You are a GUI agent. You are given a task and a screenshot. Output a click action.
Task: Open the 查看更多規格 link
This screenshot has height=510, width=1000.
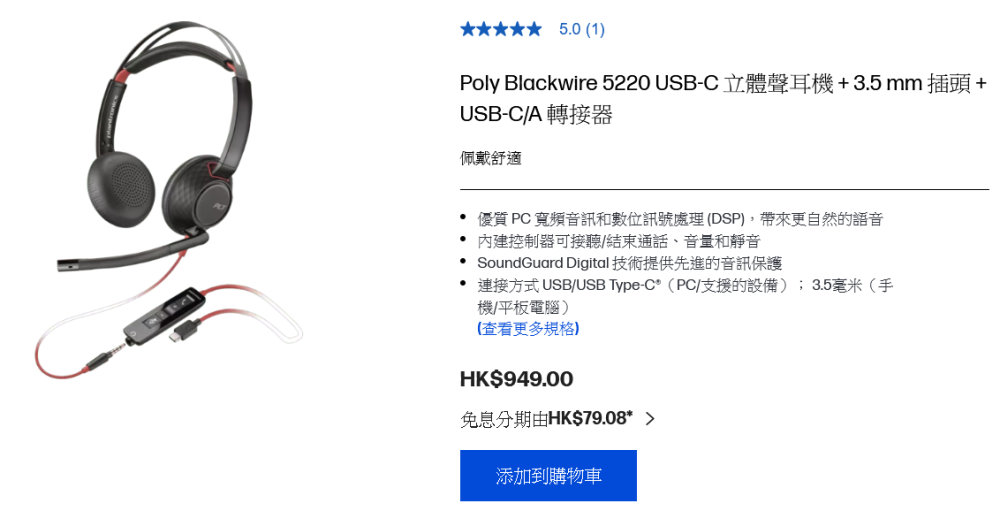click(x=528, y=329)
